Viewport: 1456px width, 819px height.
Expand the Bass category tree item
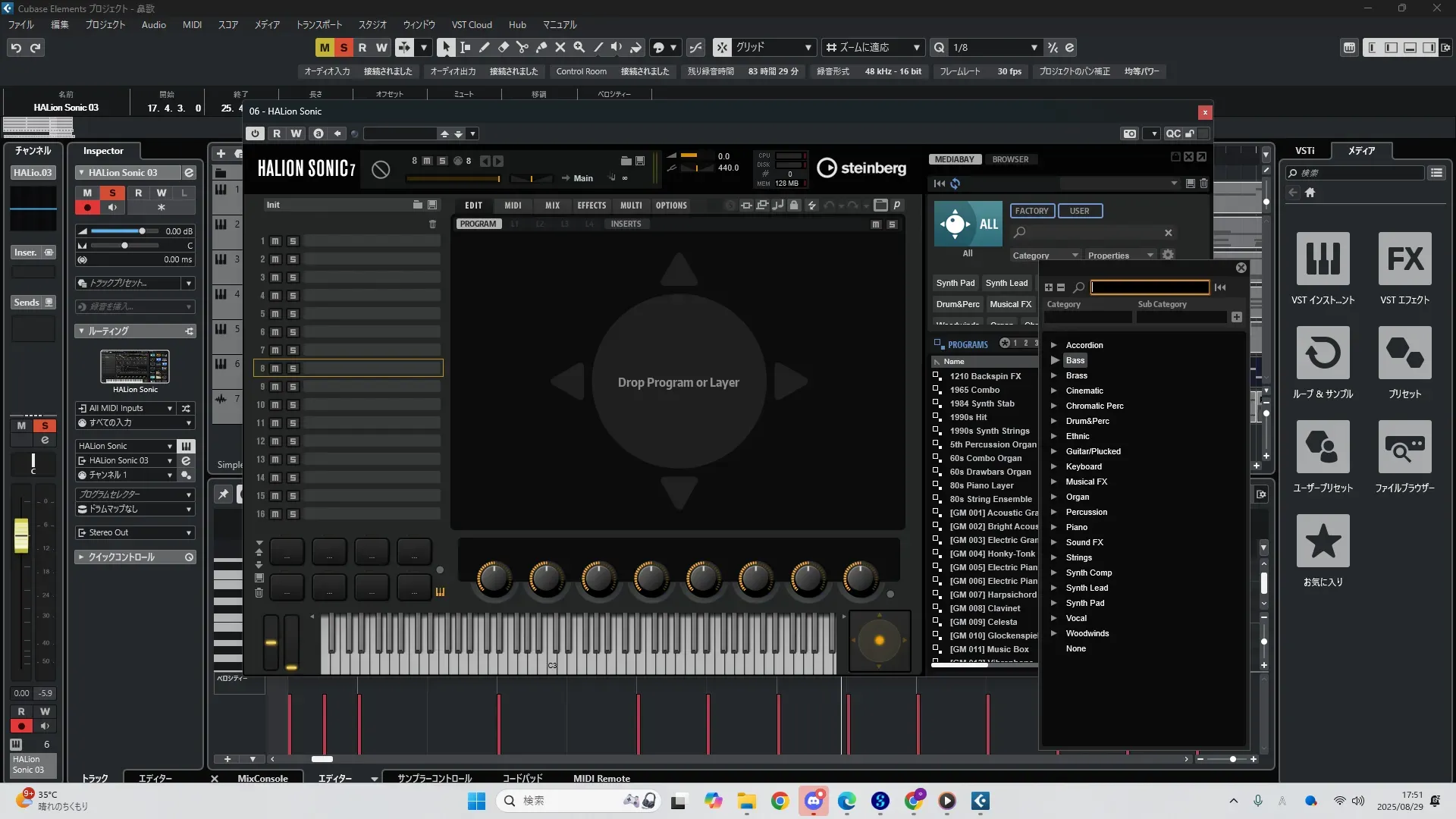(x=1054, y=360)
